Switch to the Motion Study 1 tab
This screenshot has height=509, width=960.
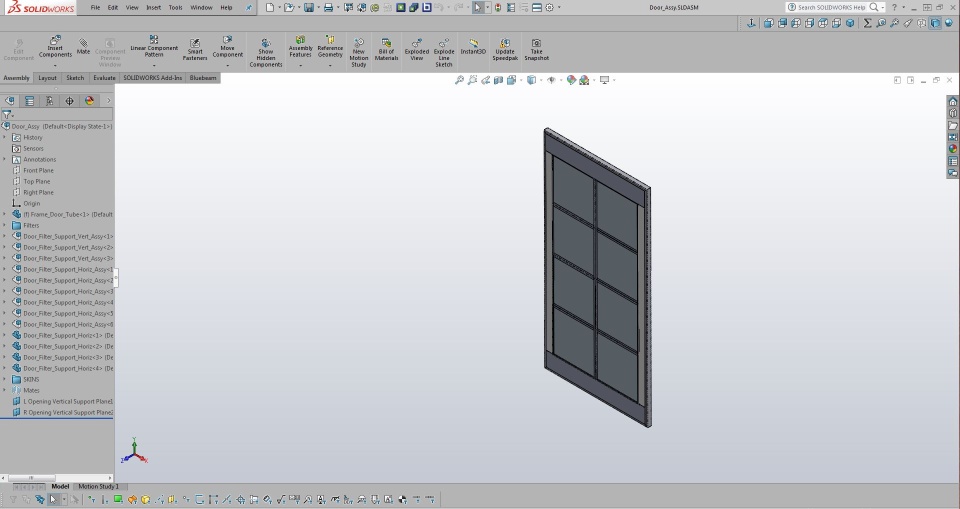coord(98,487)
